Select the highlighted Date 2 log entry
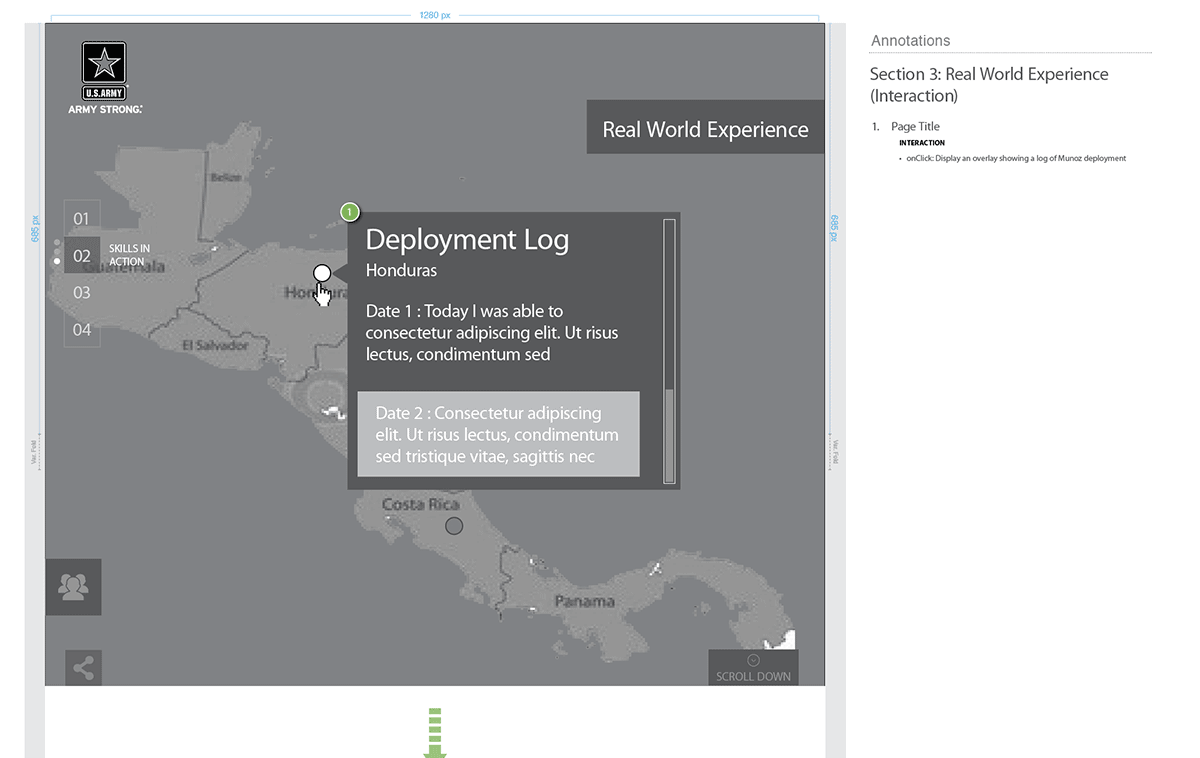 coord(498,434)
